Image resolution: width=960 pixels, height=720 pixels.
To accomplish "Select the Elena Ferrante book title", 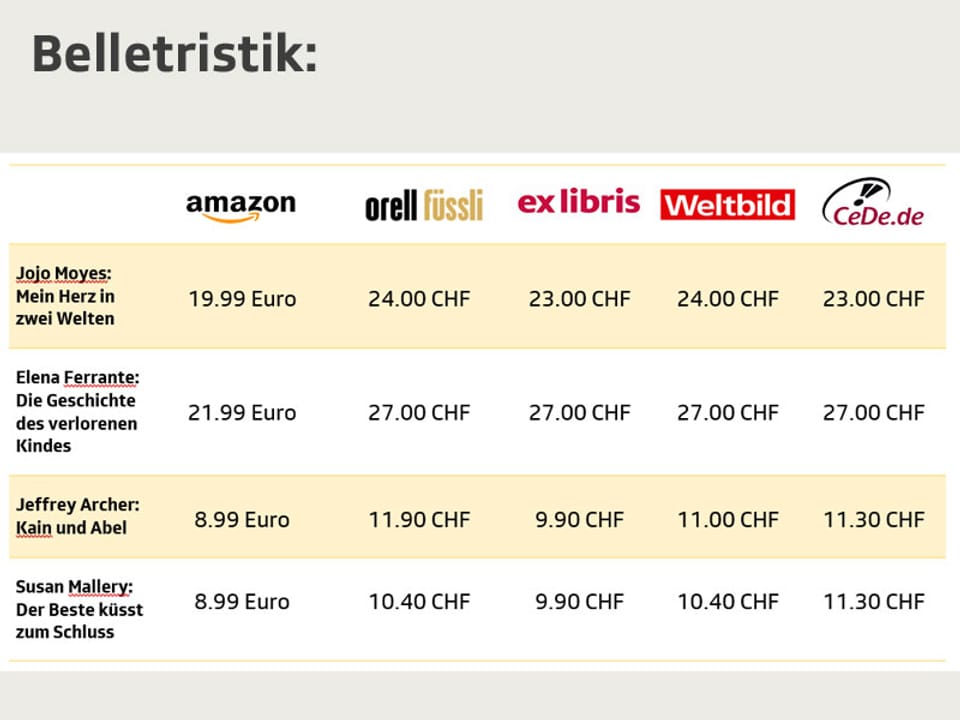I will pyautogui.click(x=77, y=412).
